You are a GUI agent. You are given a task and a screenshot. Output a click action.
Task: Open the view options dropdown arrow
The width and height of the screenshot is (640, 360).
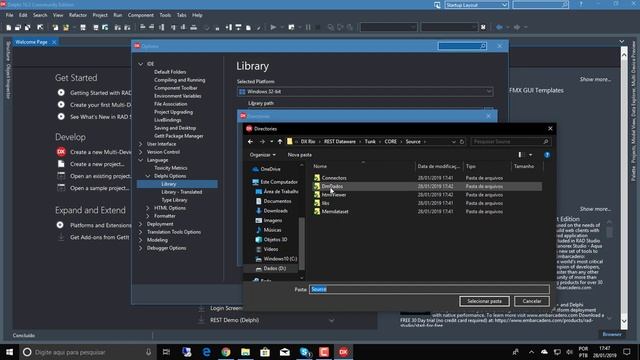pos(530,155)
